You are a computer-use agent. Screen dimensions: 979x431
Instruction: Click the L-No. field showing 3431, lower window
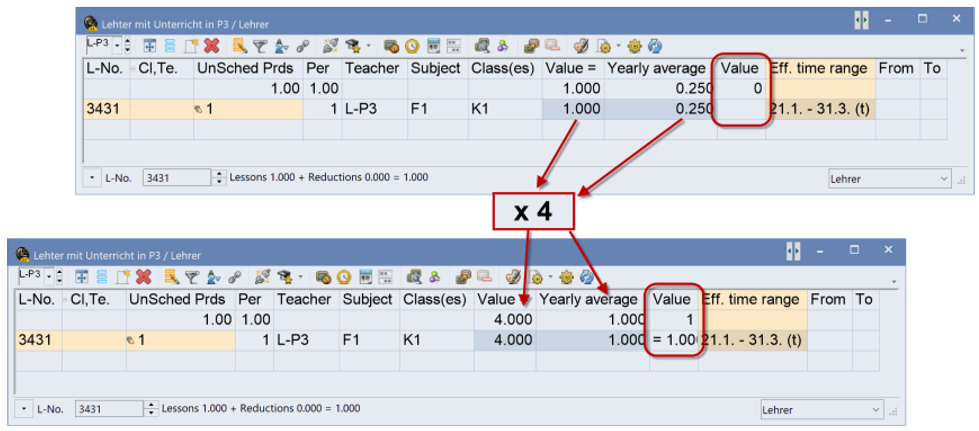[x=111, y=409]
